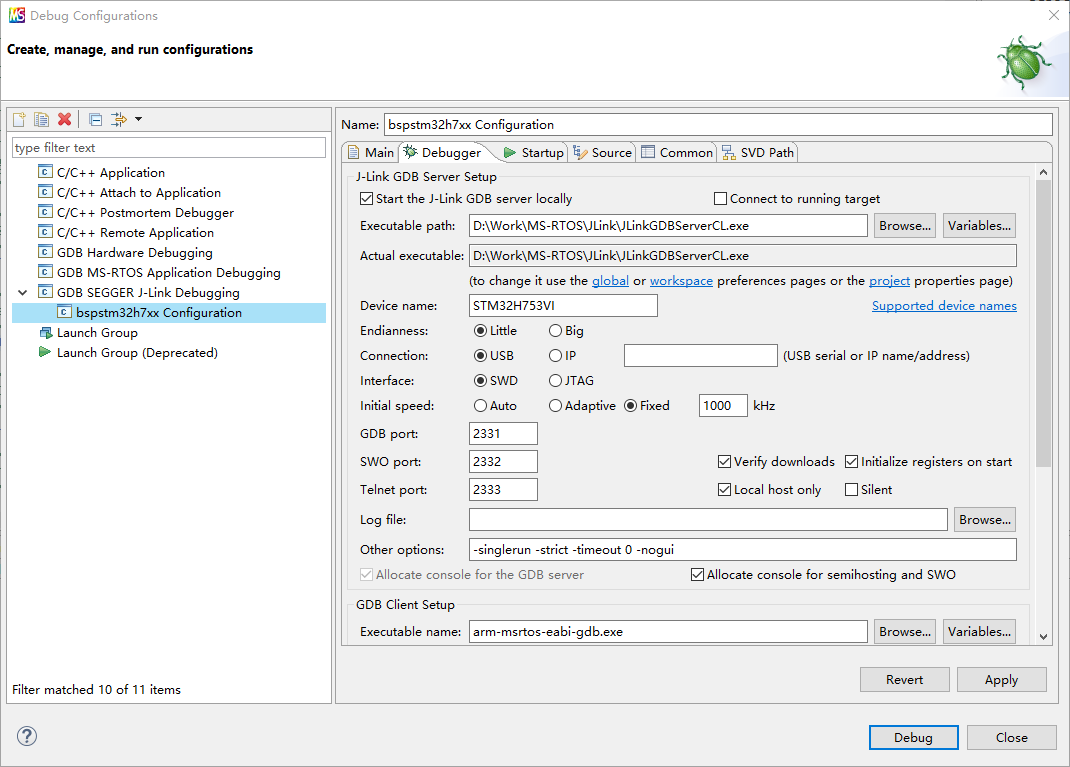
Task: Open the filter toolbar dropdown arrow
Action: pyautogui.click(x=138, y=120)
